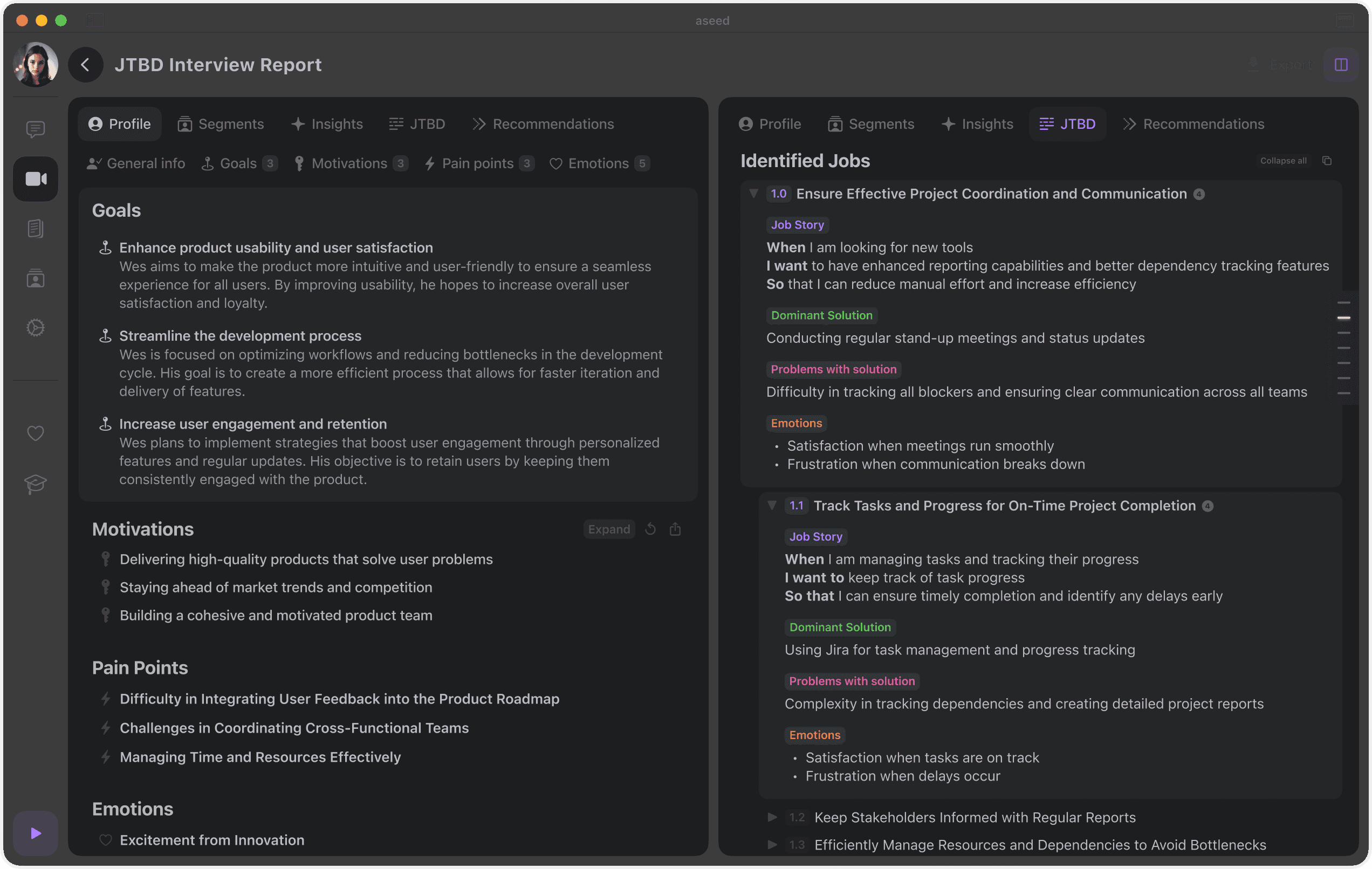The height and width of the screenshot is (869, 1372).
Task: Open Recommendations tab in right panel
Action: coord(1193,123)
